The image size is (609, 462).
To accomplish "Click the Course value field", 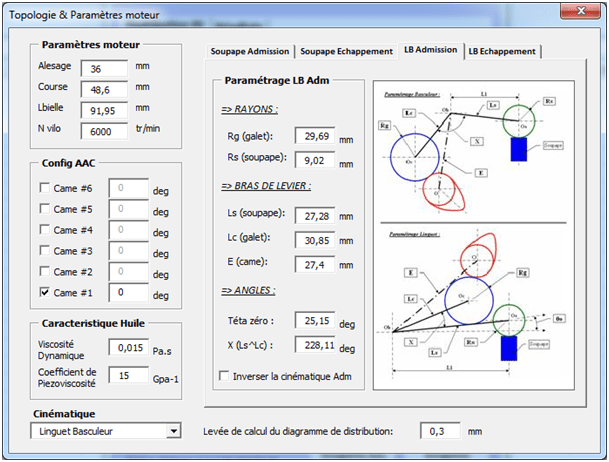I will click(103, 89).
